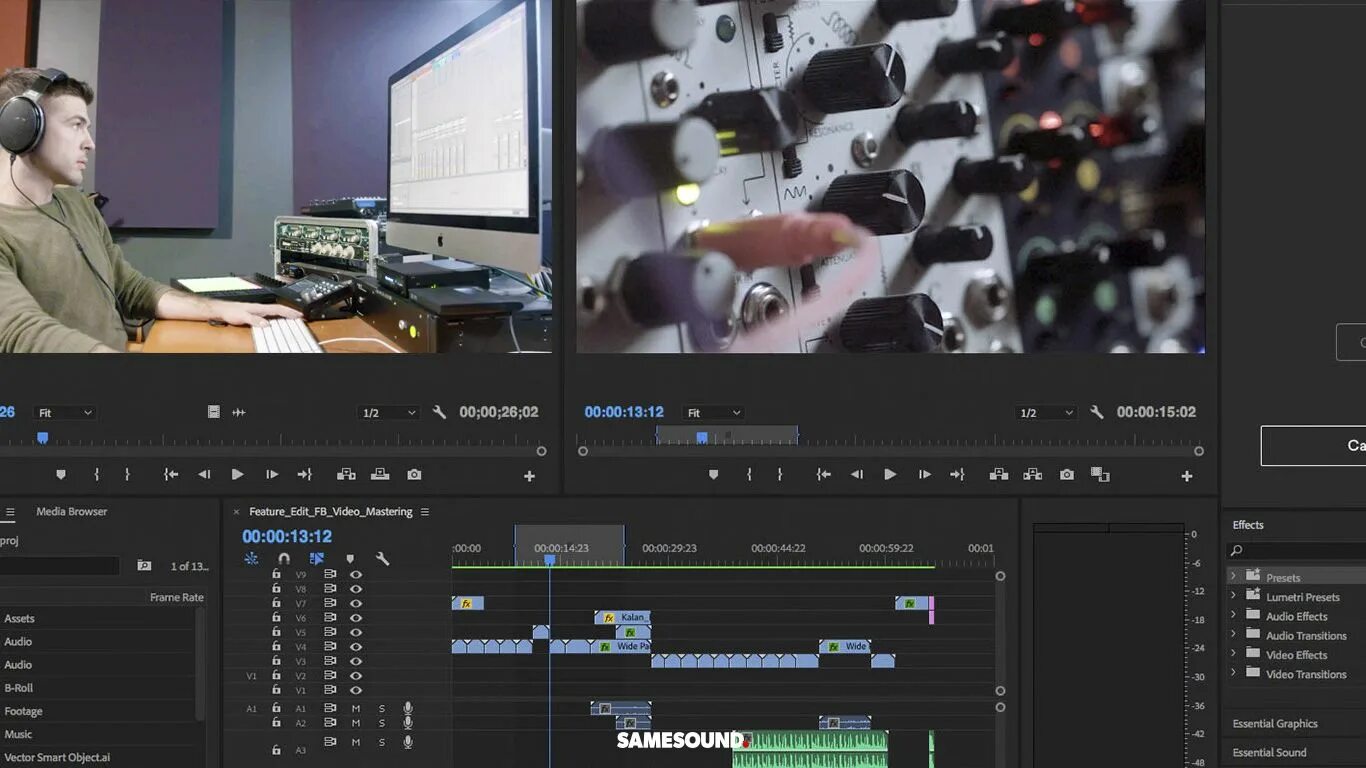The image size is (1366, 768).
Task: Click Overwrite button in Source monitor
Action: click(x=380, y=475)
